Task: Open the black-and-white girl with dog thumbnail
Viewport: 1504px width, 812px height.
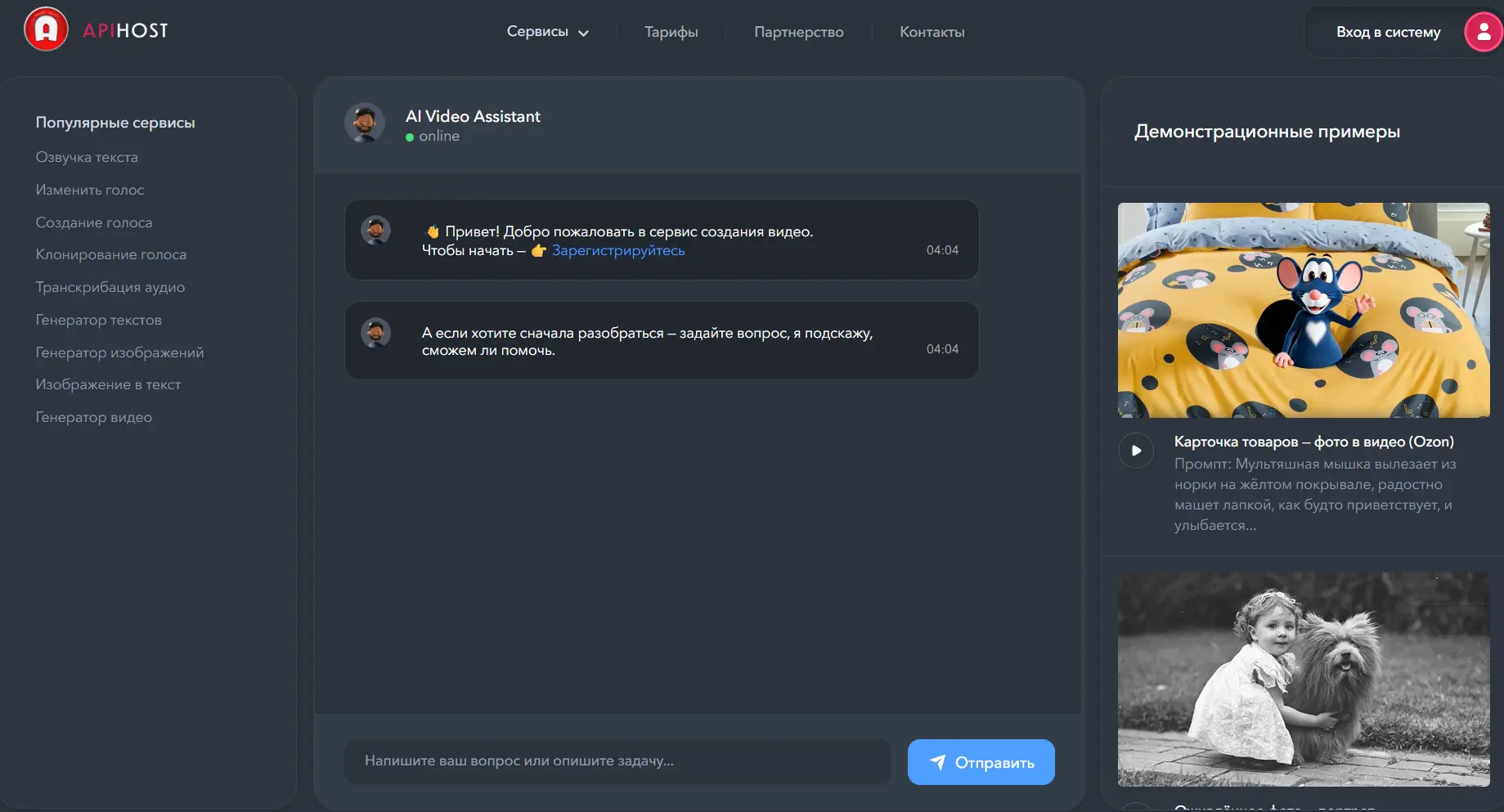Action: [x=1303, y=680]
